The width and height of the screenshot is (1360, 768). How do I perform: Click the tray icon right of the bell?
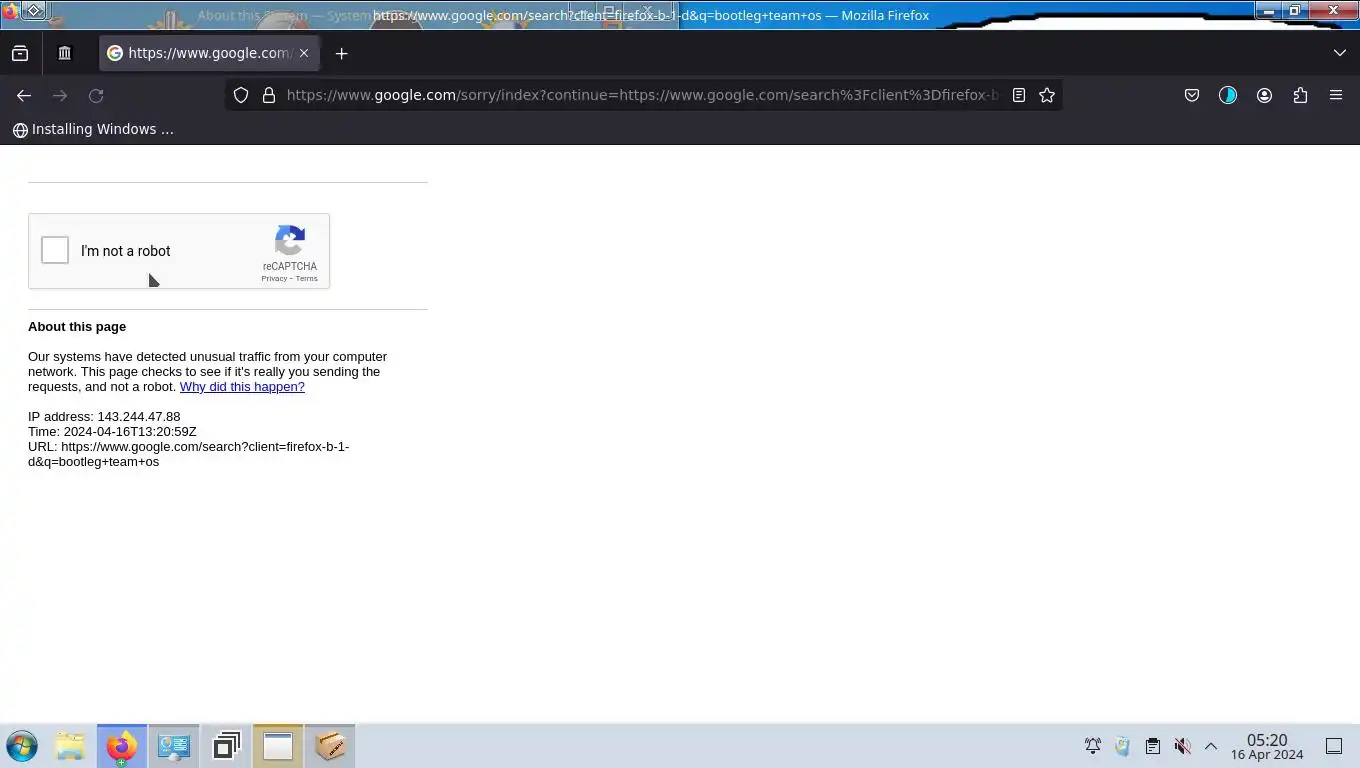tap(1122, 746)
